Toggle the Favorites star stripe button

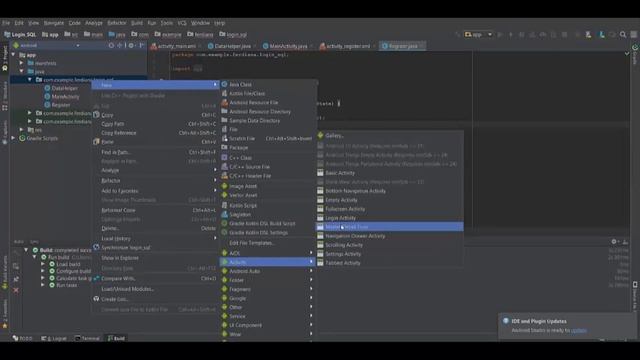coord(4,314)
